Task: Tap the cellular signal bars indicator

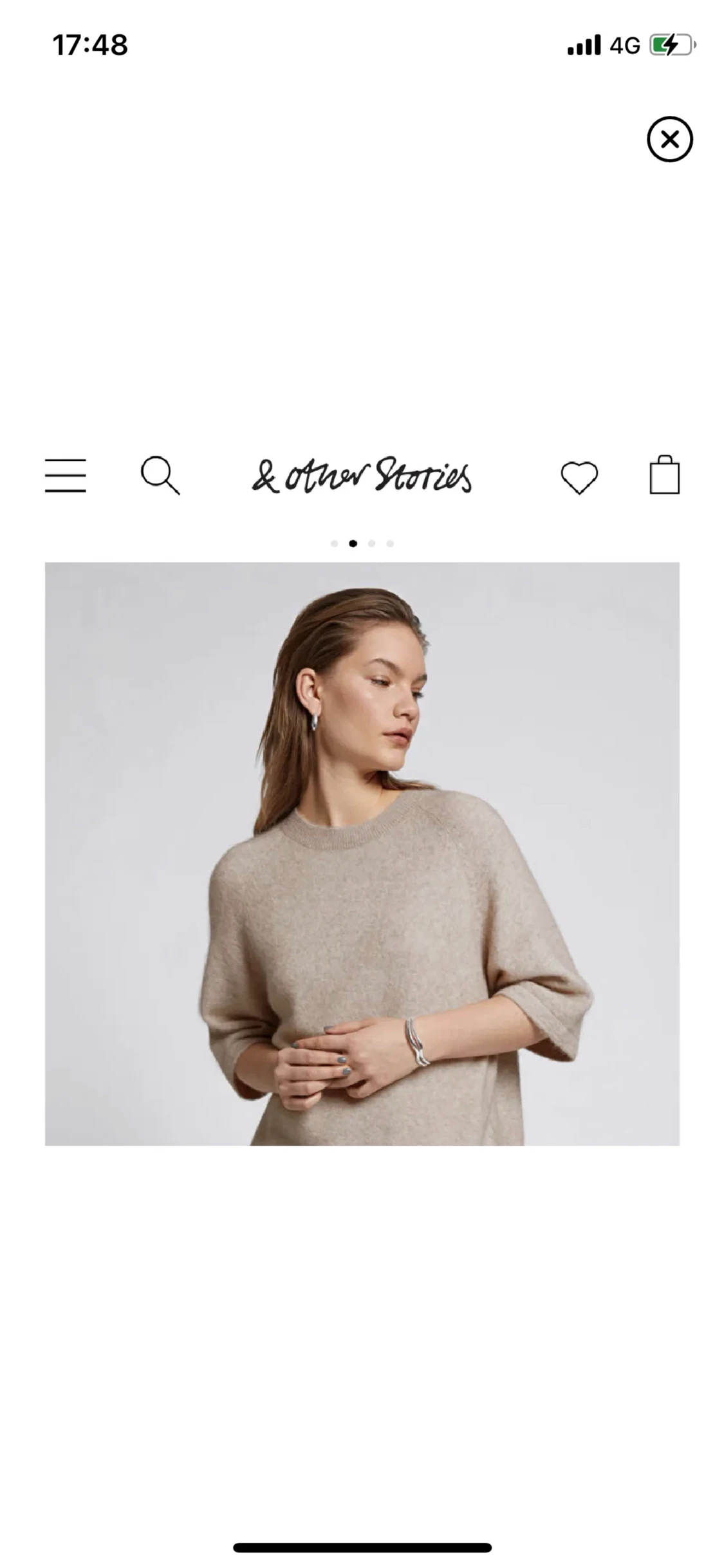Action: pyautogui.click(x=584, y=45)
